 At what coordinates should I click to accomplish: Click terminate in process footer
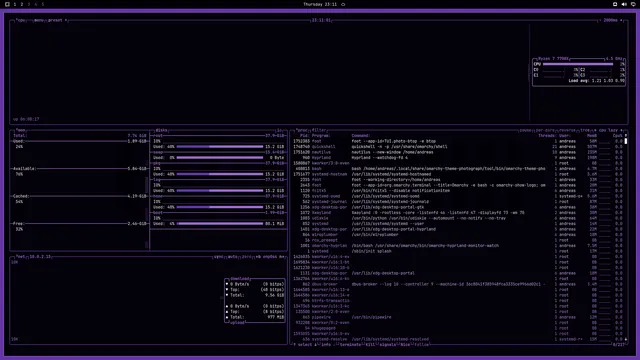[350, 344]
